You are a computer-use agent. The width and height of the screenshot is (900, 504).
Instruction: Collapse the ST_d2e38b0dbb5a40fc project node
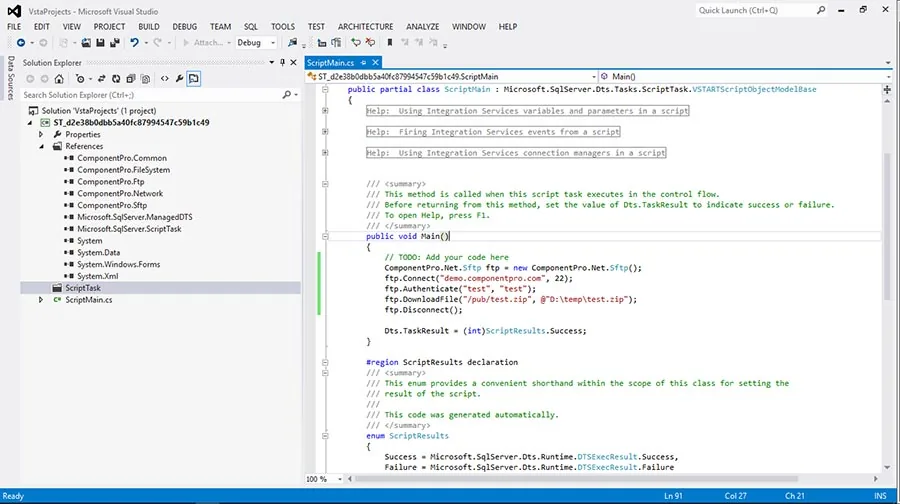tap(30, 123)
